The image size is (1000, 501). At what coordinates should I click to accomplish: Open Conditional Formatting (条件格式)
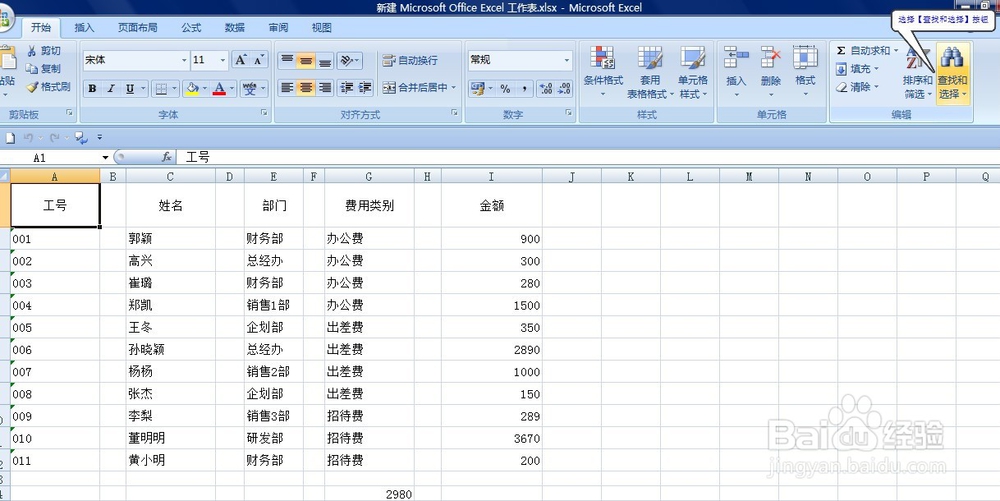[x=603, y=71]
